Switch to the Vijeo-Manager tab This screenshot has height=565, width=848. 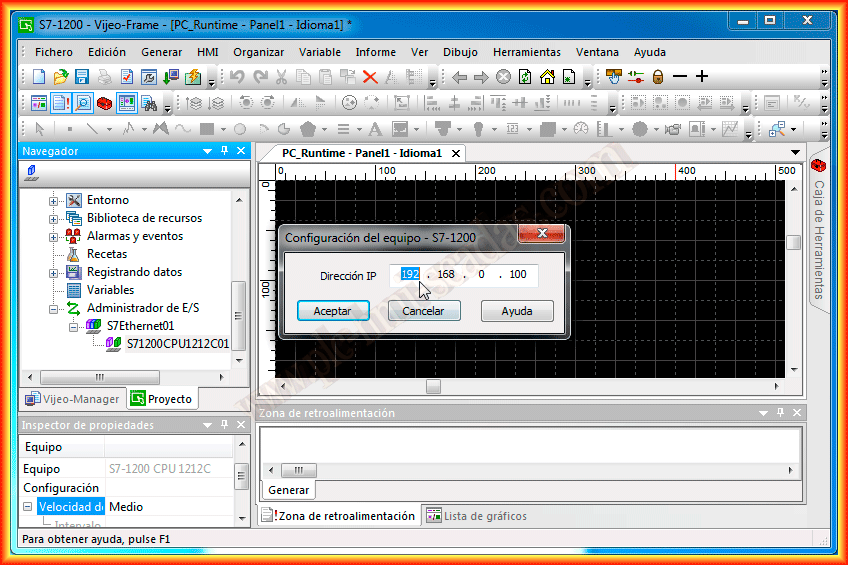pyautogui.click(x=71, y=399)
